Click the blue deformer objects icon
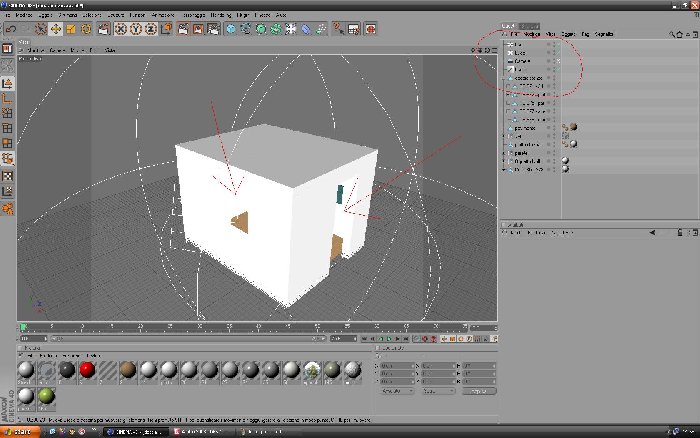Viewport: 700px width, 438px height. coord(306,29)
